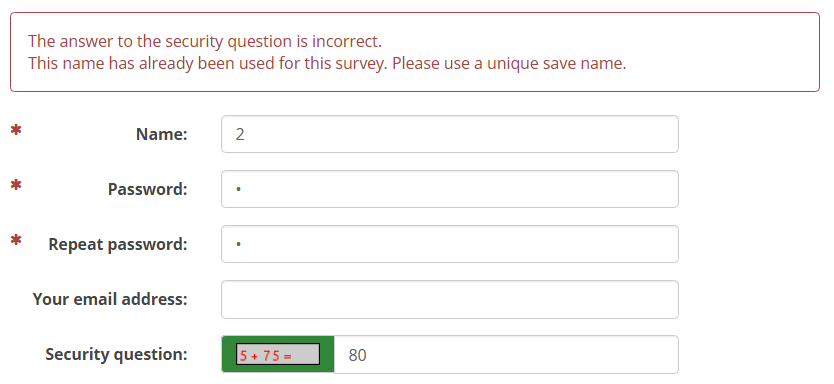Click the Security question label

116,354
